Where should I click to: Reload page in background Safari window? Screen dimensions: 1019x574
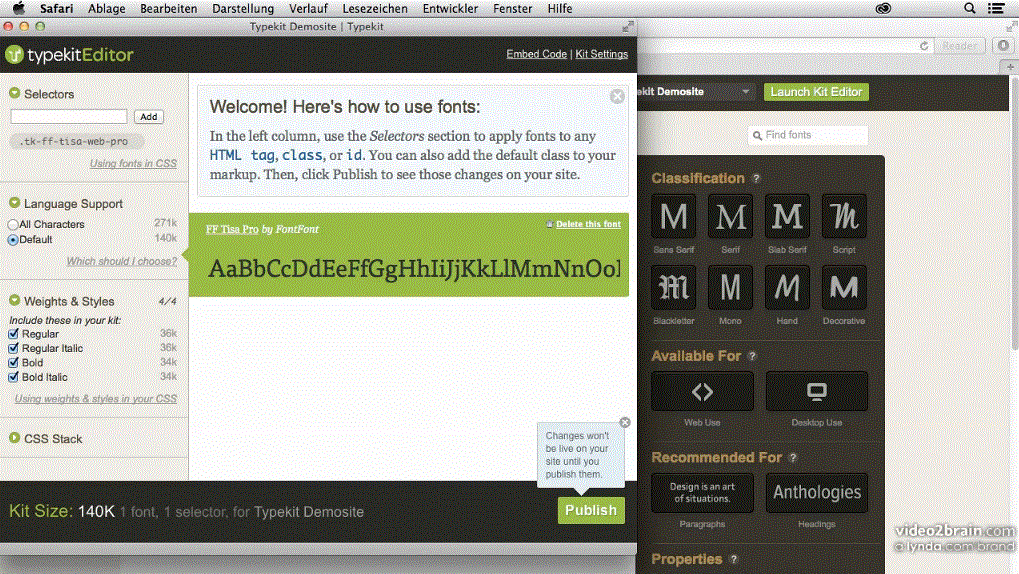click(924, 46)
